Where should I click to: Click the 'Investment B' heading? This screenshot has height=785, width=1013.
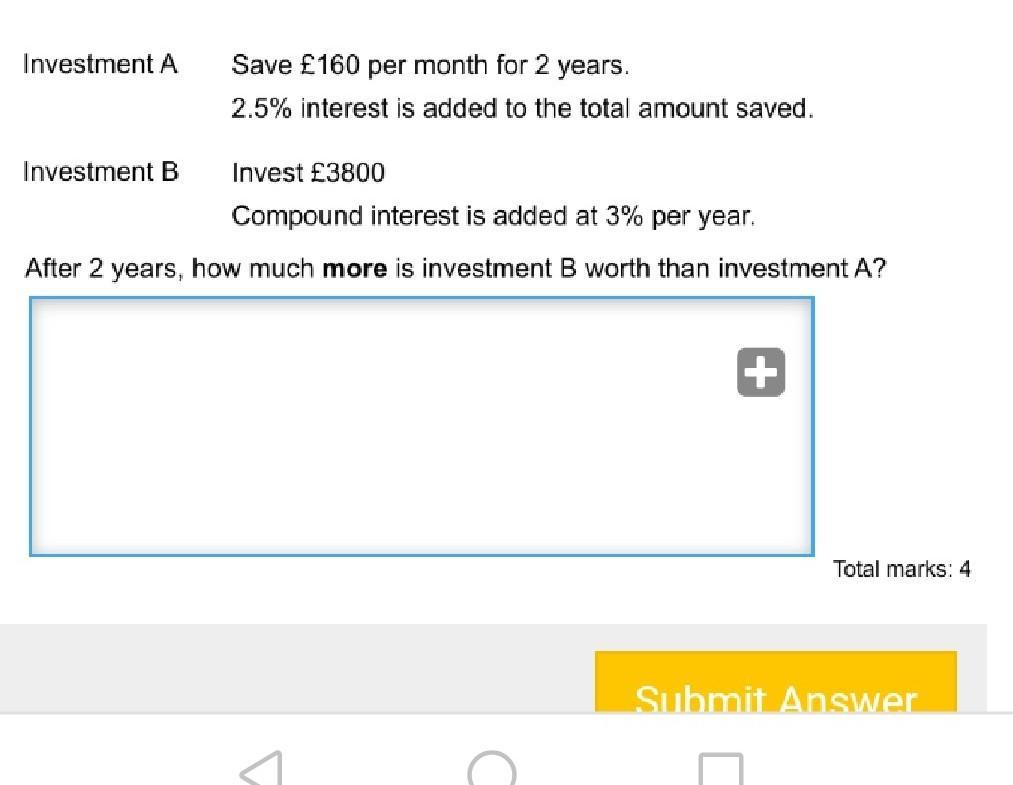(100, 172)
